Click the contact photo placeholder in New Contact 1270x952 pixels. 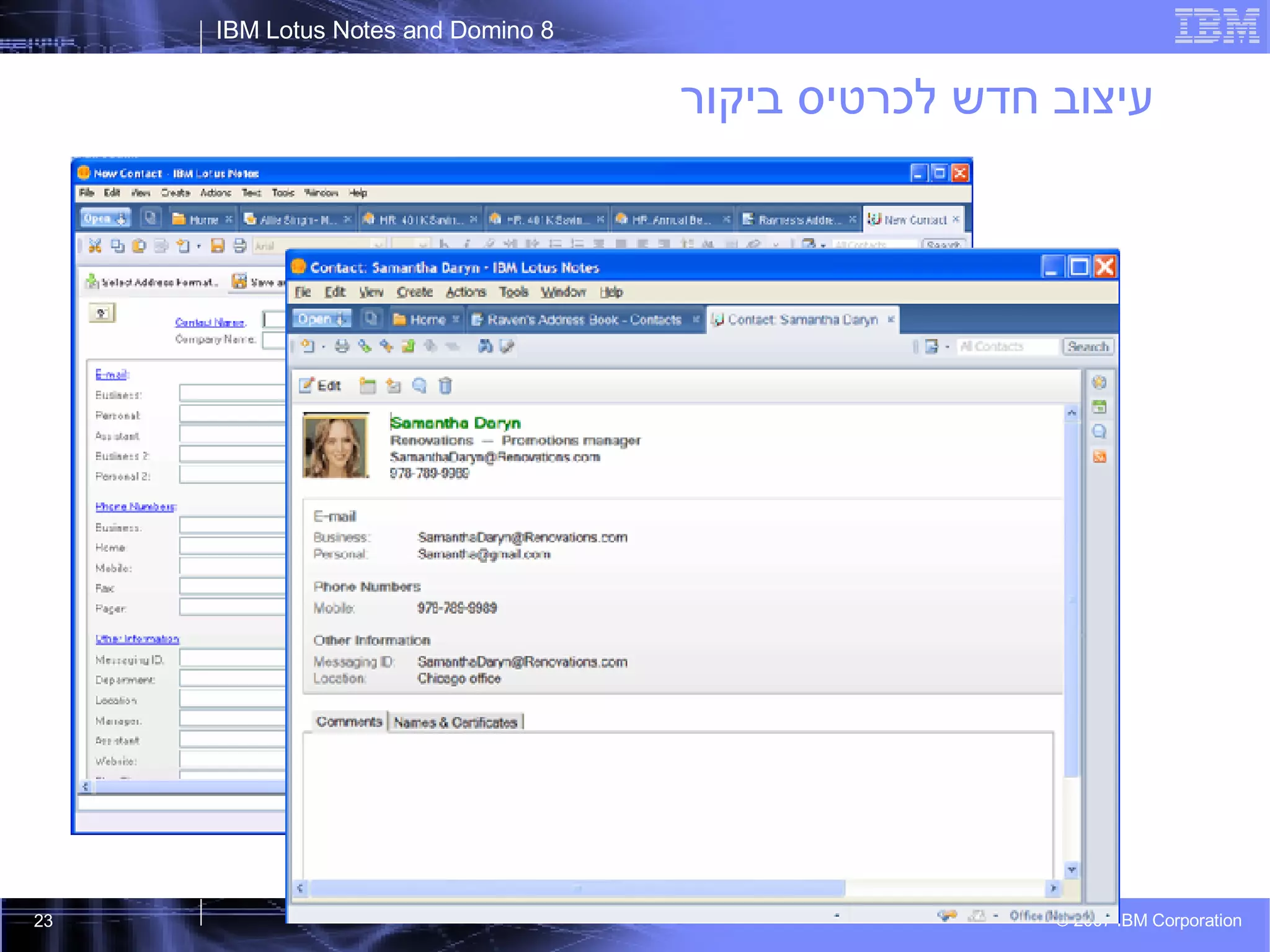(102, 313)
